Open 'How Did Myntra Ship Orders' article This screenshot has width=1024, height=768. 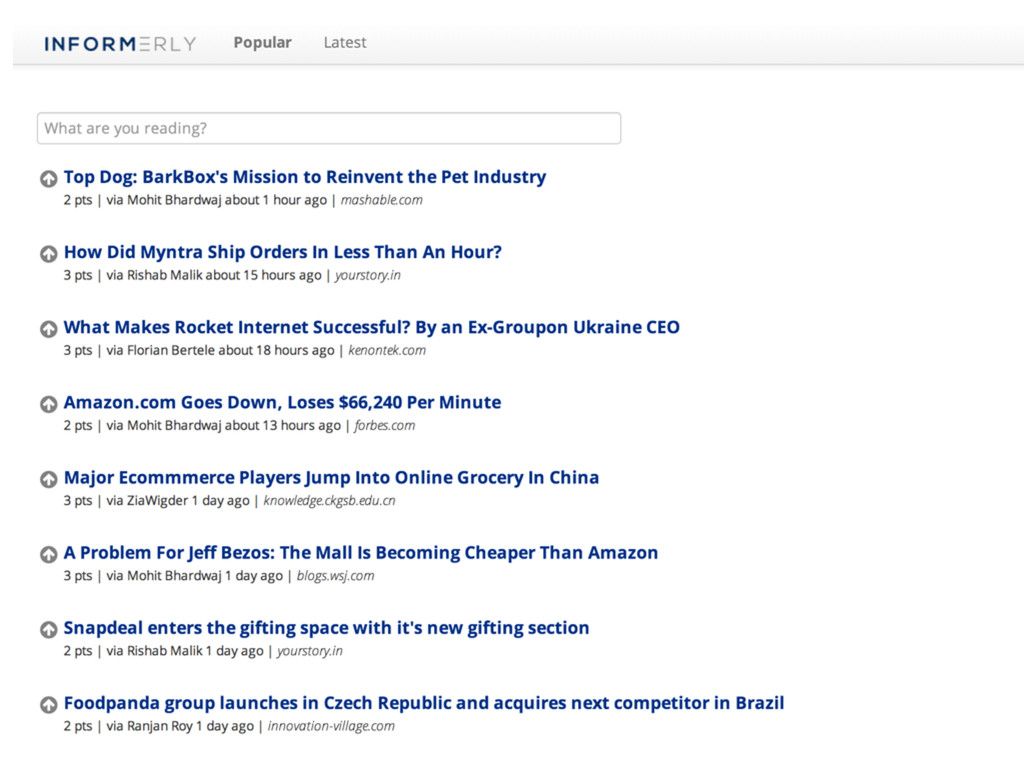pyautogui.click(x=283, y=252)
